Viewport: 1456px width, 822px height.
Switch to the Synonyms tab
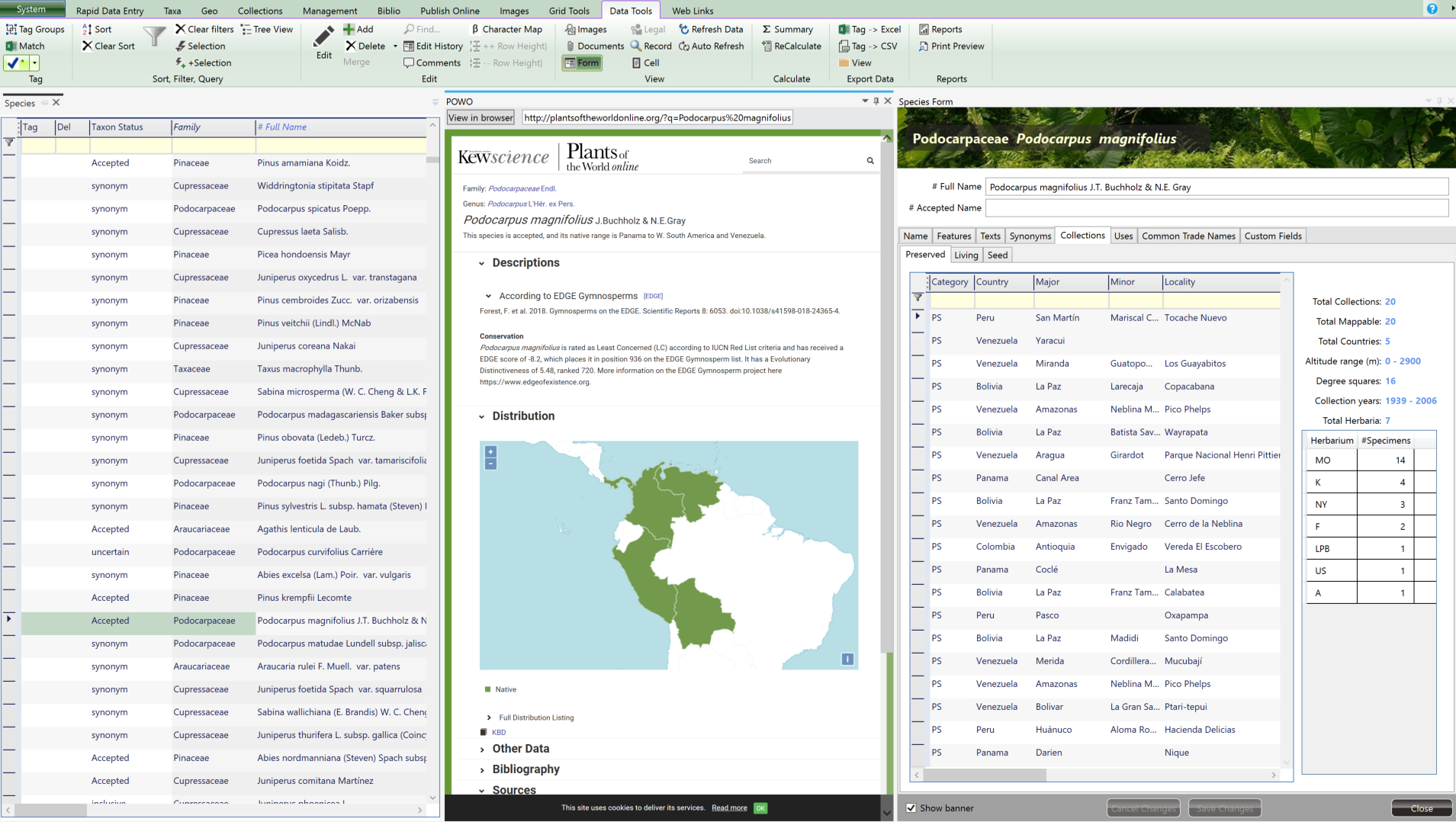click(1030, 236)
